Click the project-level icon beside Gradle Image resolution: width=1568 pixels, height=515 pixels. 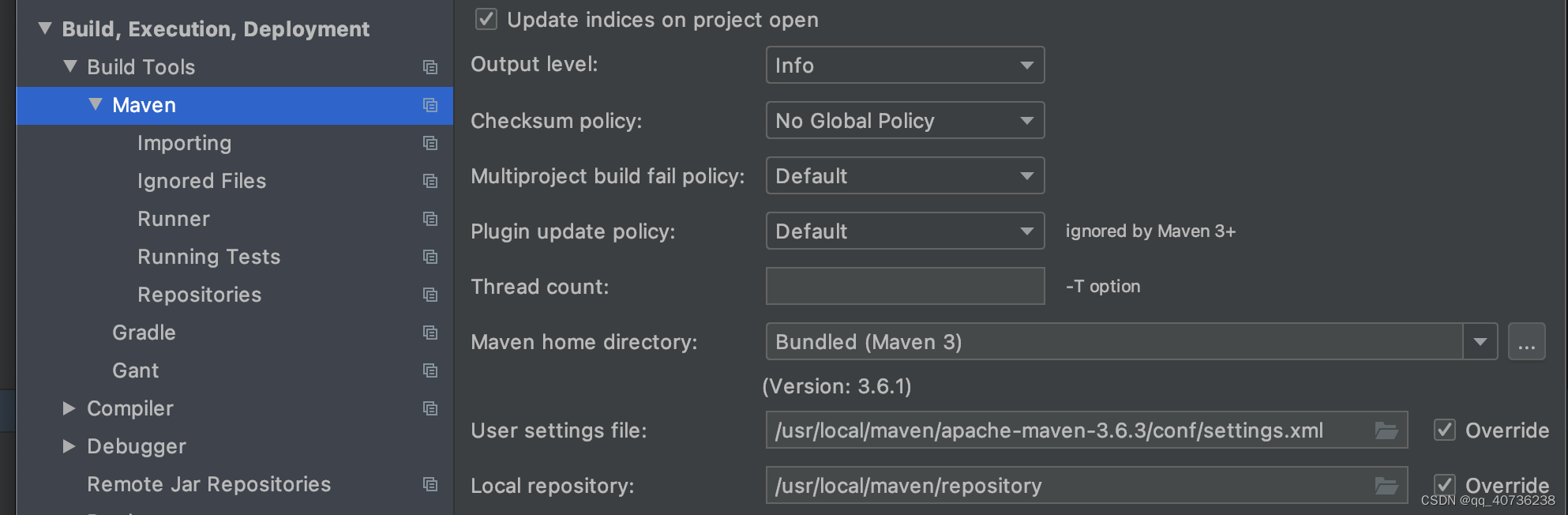coord(430,333)
